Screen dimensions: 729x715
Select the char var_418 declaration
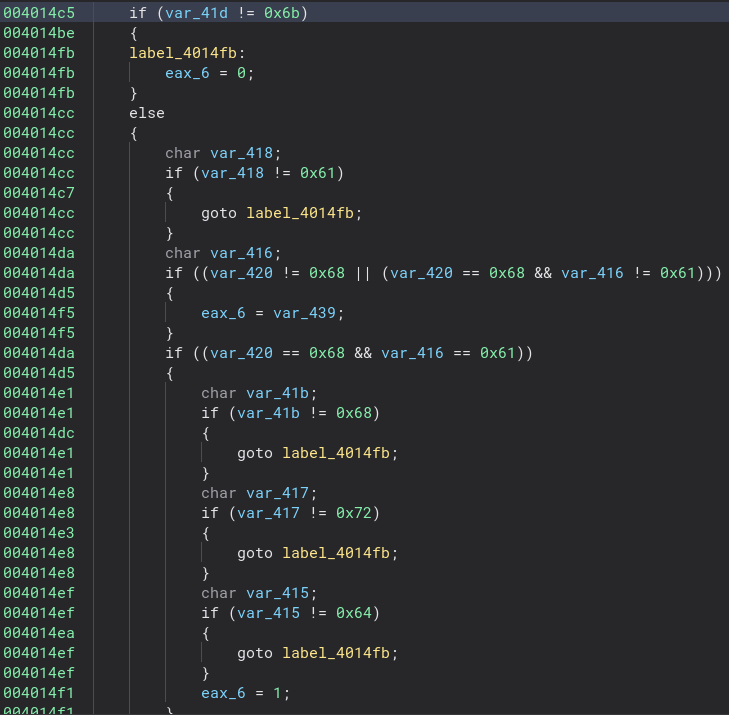223,153
